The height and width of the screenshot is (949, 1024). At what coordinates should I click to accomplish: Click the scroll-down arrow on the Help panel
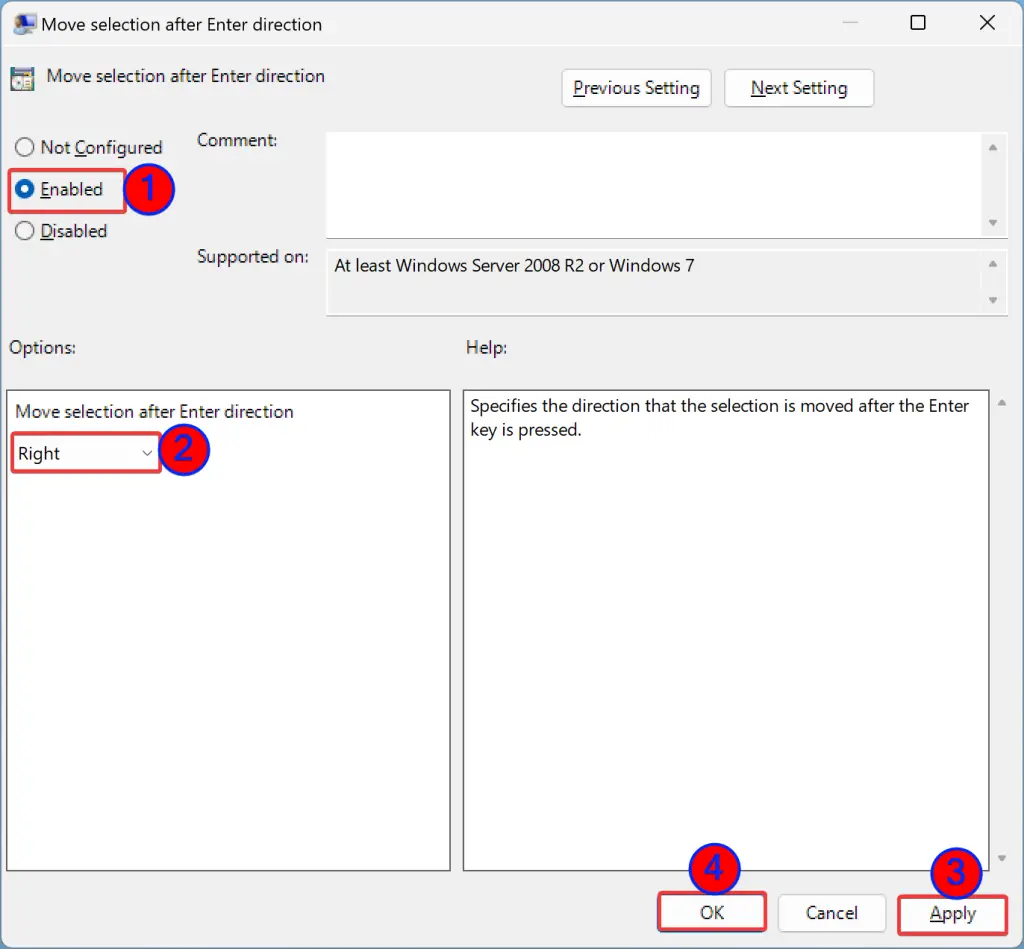click(x=1000, y=858)
